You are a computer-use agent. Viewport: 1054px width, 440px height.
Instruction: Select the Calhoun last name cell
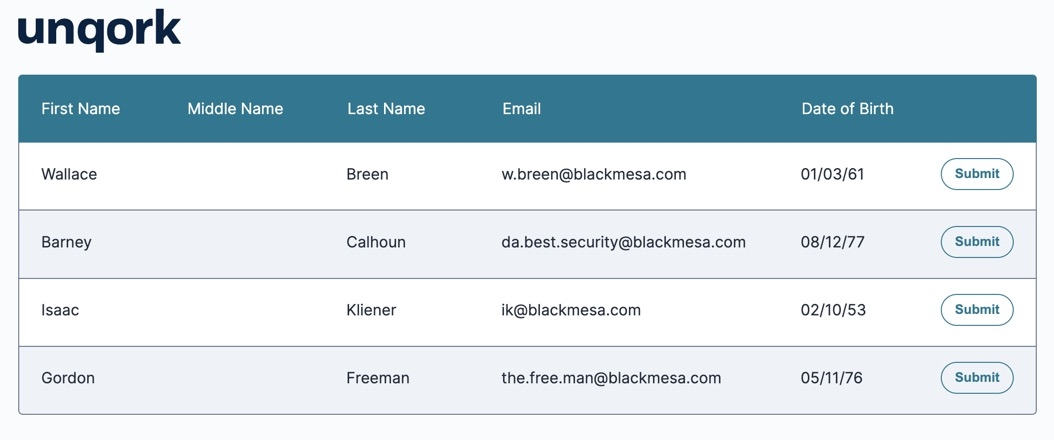tap(376, 243)
